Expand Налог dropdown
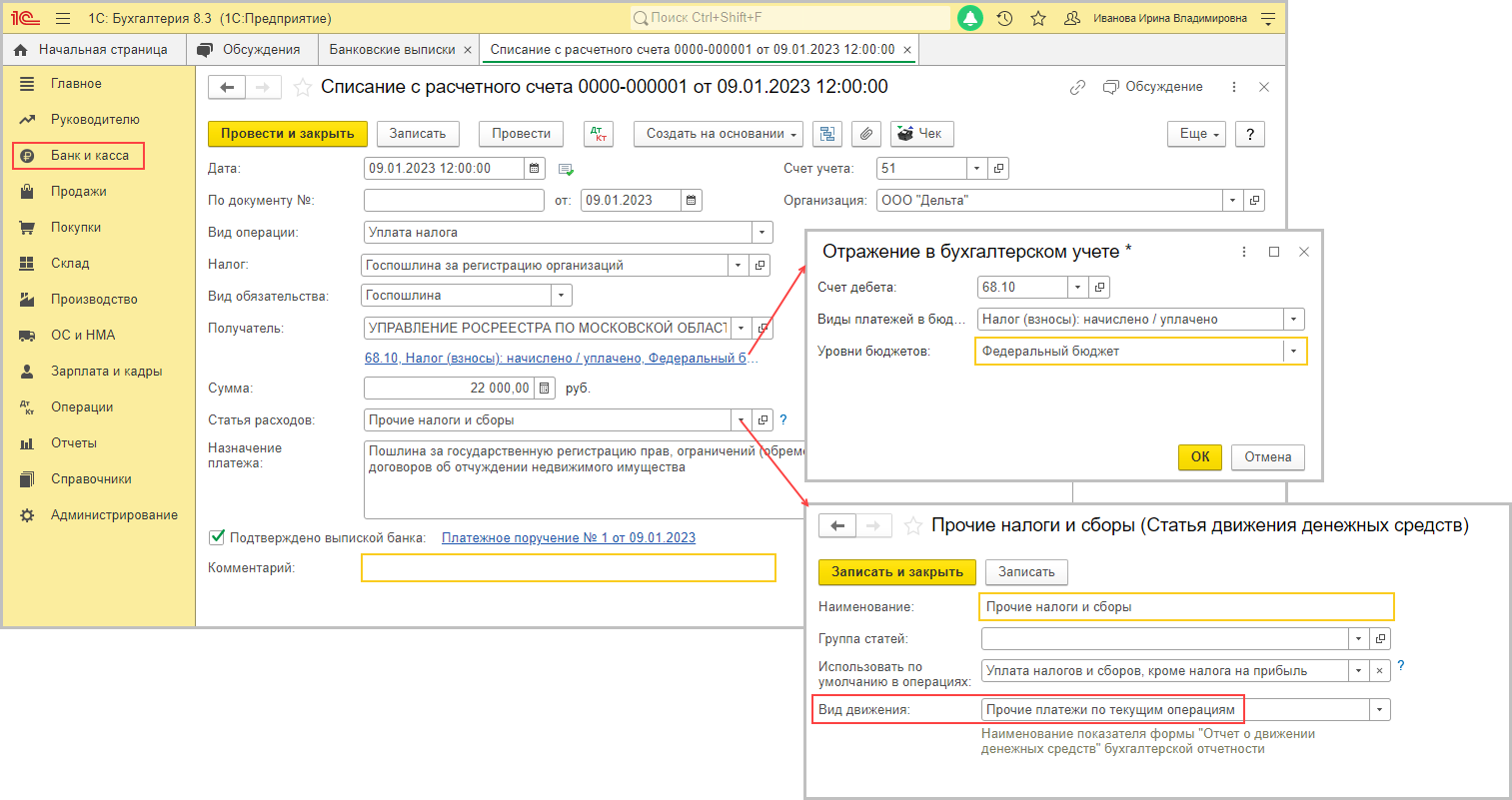 click(740, 266)
